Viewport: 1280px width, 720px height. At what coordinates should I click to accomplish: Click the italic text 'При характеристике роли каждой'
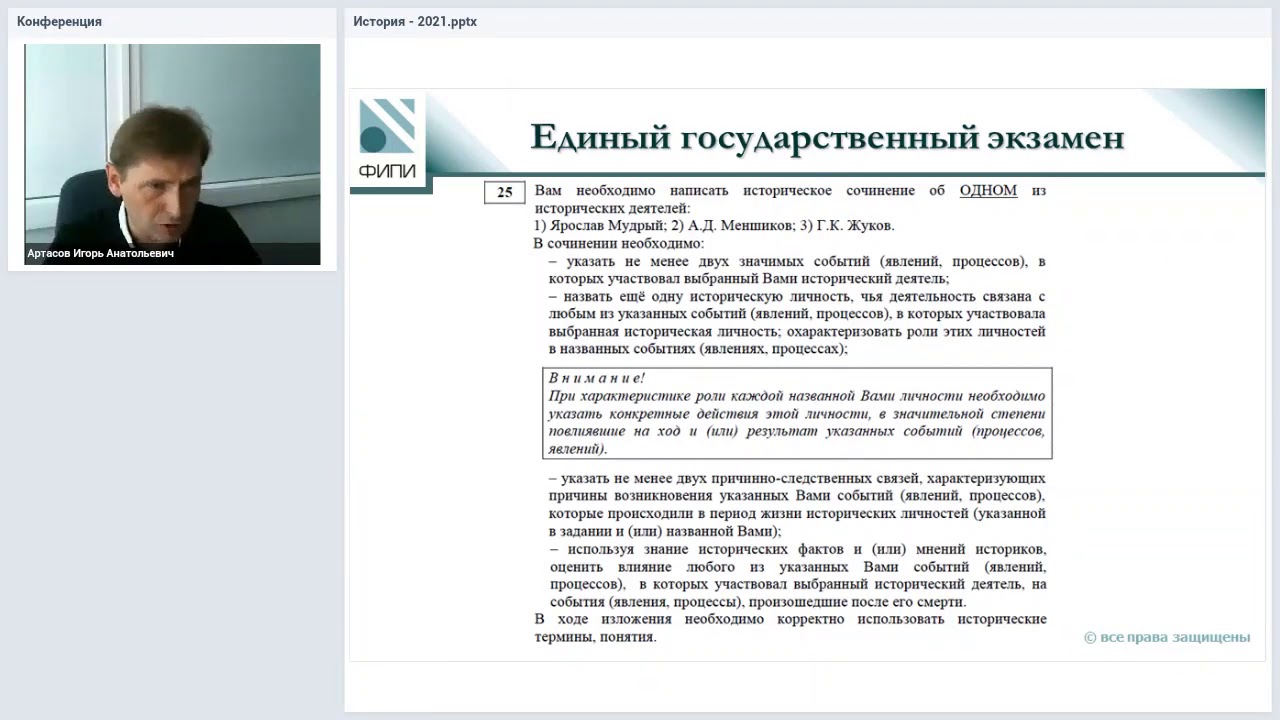pos(797,422)
